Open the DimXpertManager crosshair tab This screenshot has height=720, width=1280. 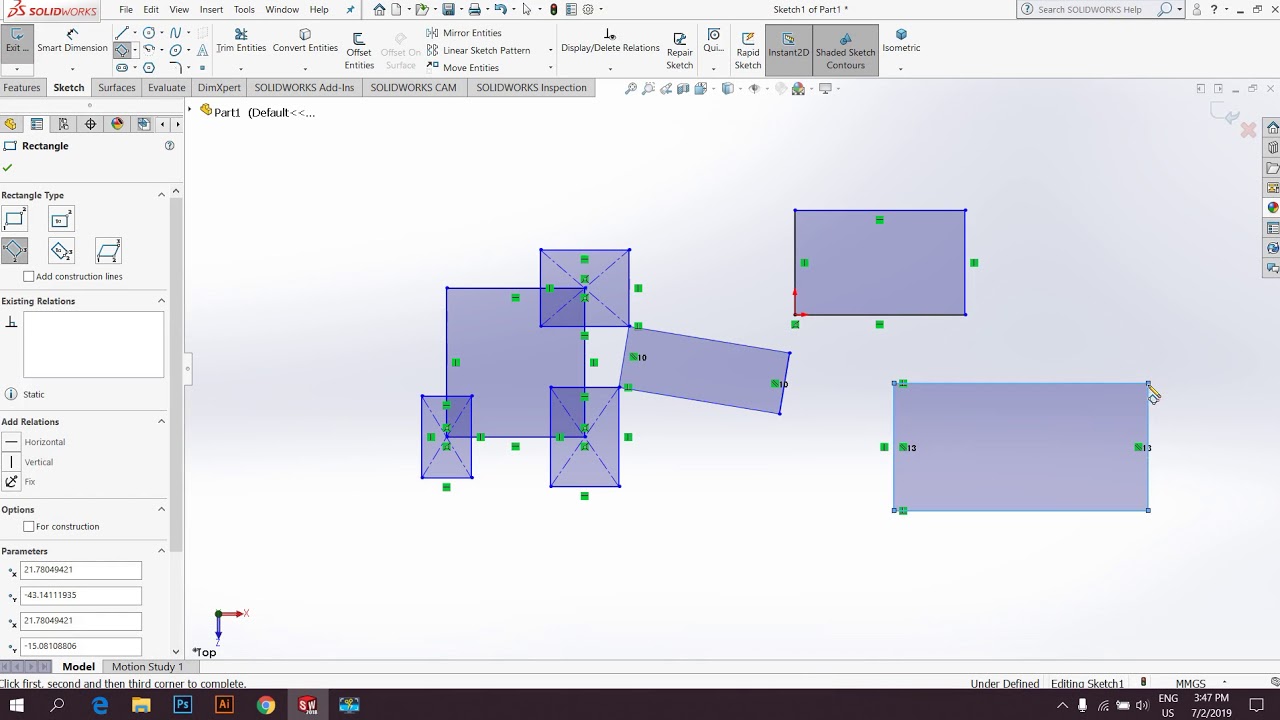click(x=90, y=124)
